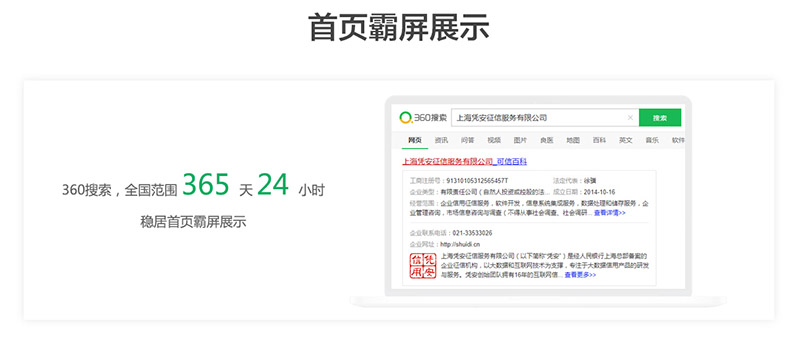The width and height of the screenshot is (800, 360).
Task: Switch to the 软件 tab
Action: coord(678,140)
